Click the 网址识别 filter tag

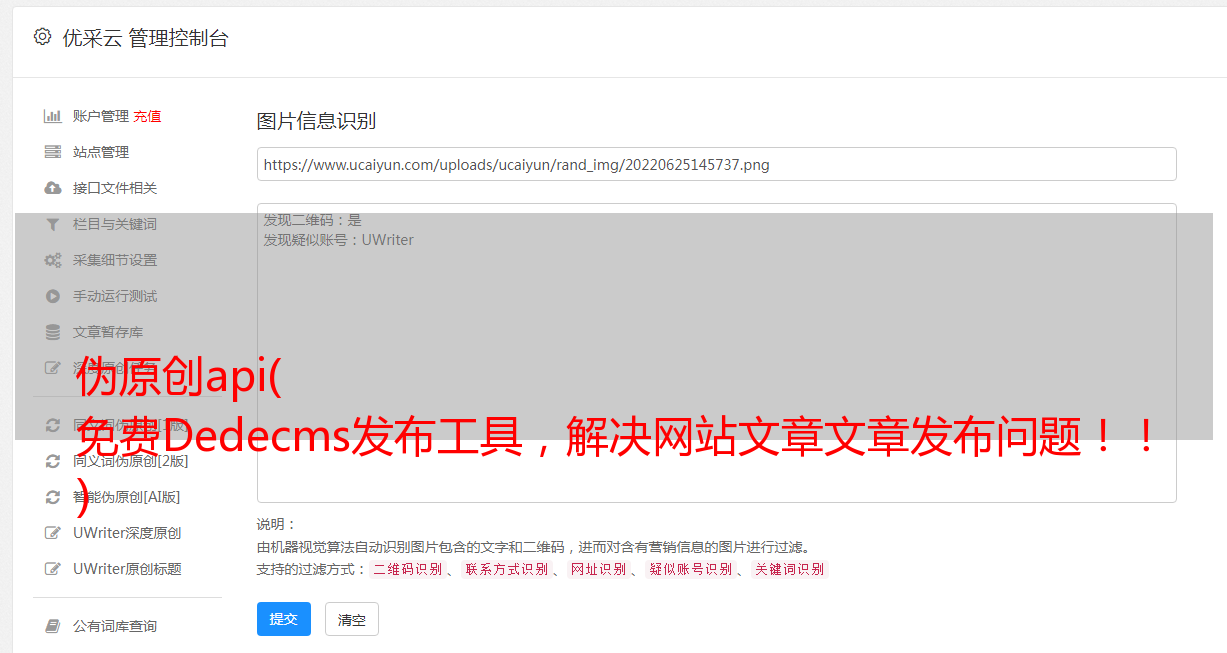pos(598,569)
